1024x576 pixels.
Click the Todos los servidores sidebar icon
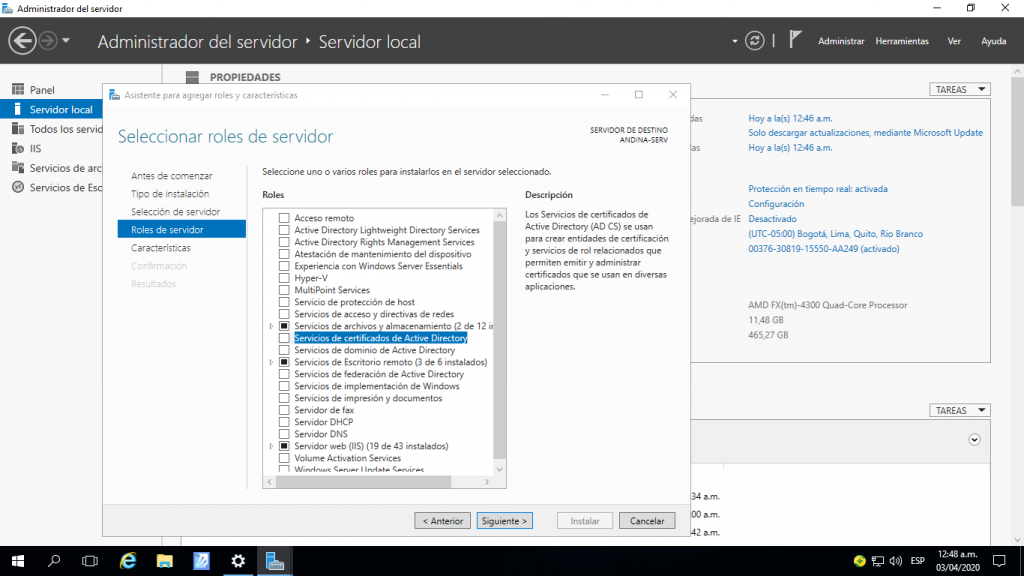point(18,129)
